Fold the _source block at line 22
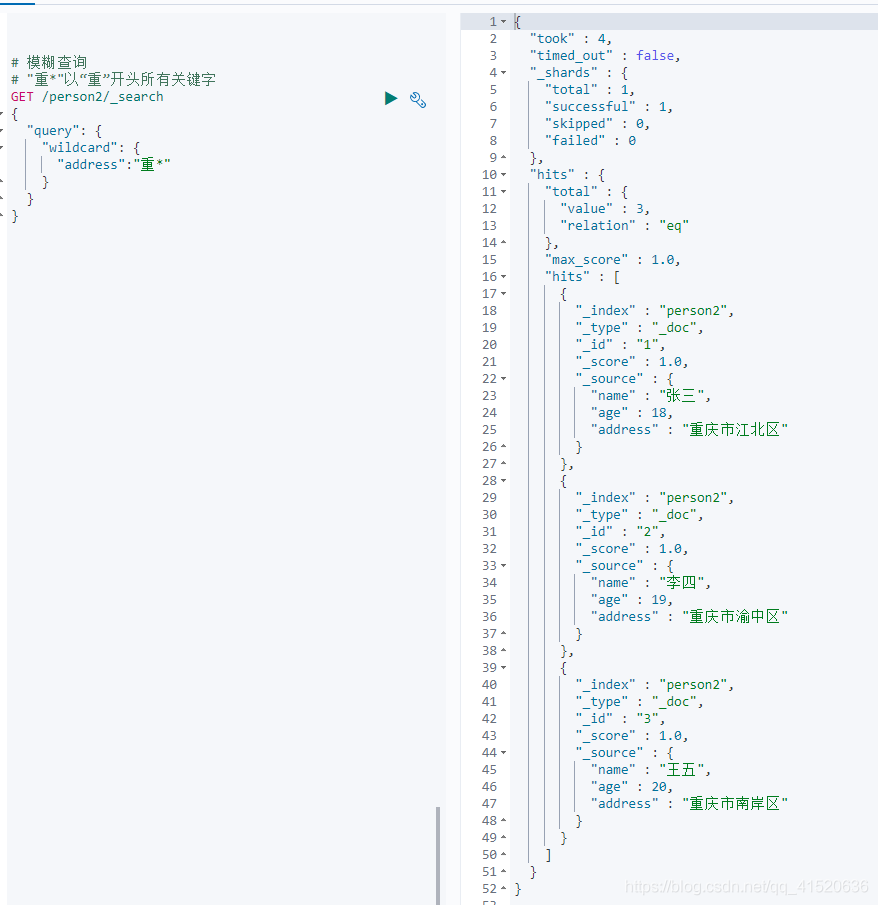 click(x=503, y=379)
